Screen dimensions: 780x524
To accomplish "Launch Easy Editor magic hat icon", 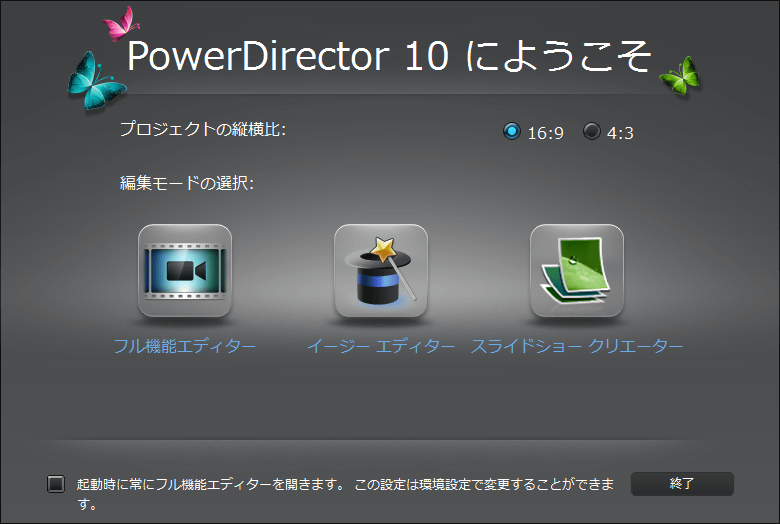I will point(381,270).
